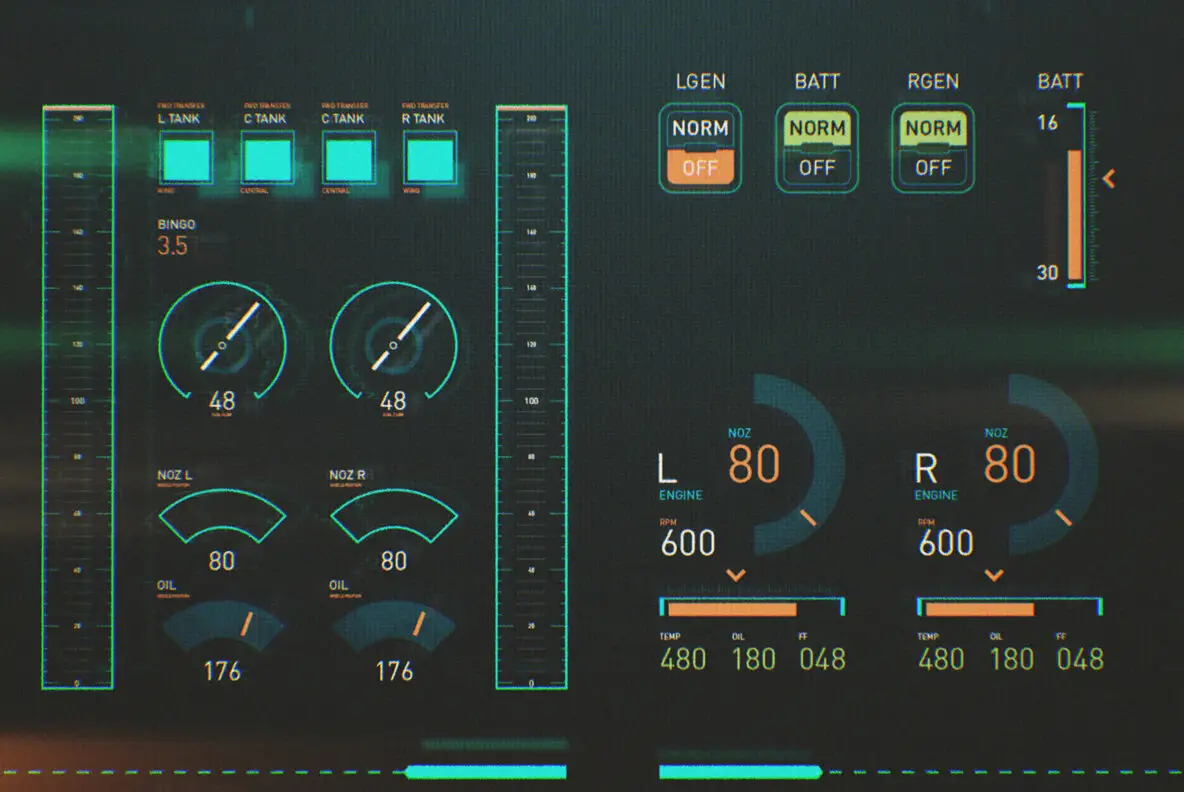Screen dimensions: 1184x792
Task: Turn the RGEN generator OFF
Action: coord(932,168)
